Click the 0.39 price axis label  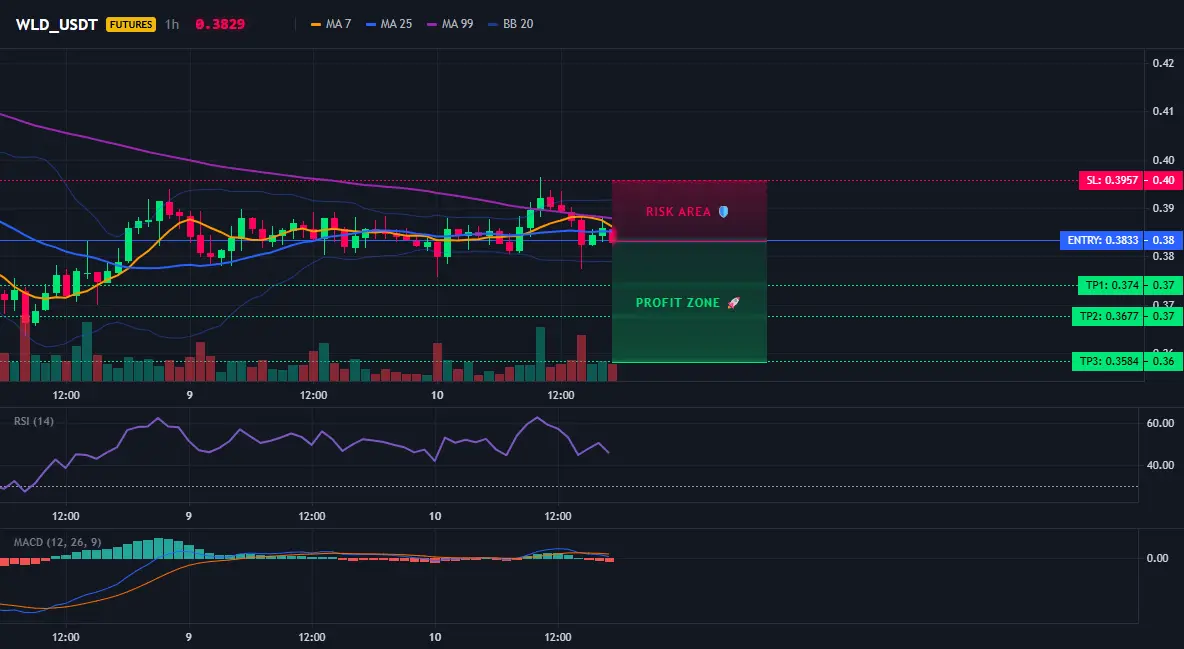point(1163,208)
